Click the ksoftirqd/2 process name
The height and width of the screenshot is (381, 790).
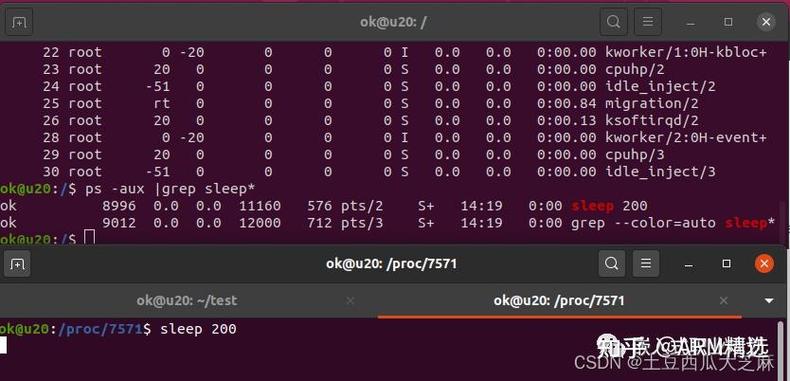click(652, 121)
